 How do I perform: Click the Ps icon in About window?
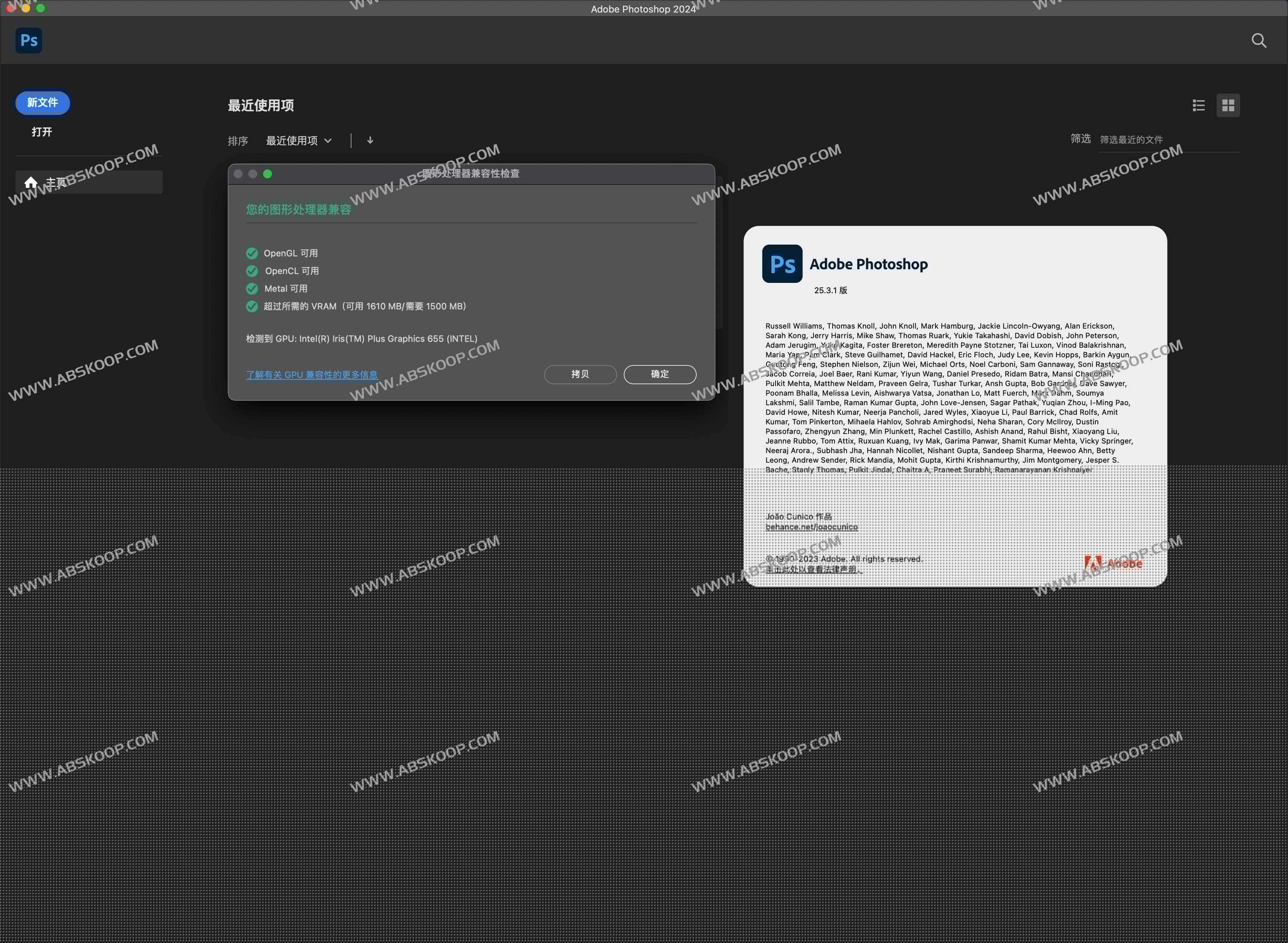point(782,264)
